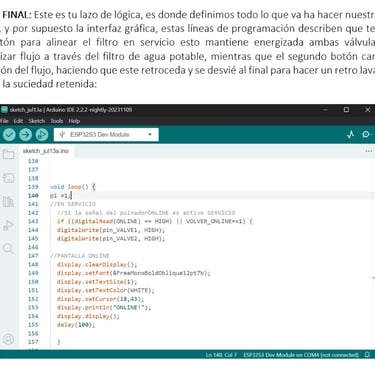
Task: Click display.clearDisplay() line
Action: point(97,265)
